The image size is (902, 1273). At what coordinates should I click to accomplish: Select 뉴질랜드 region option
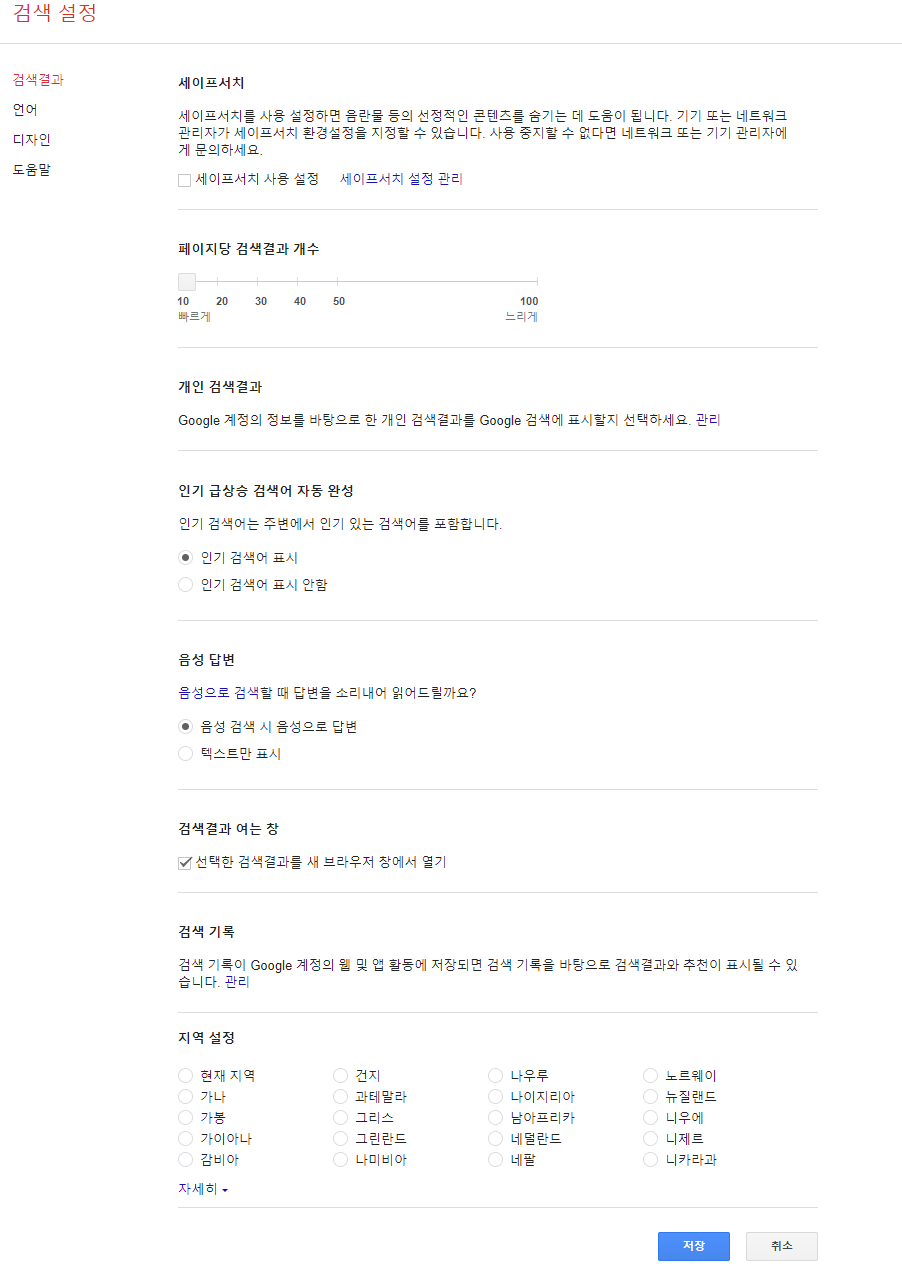tap(650, 1096)
